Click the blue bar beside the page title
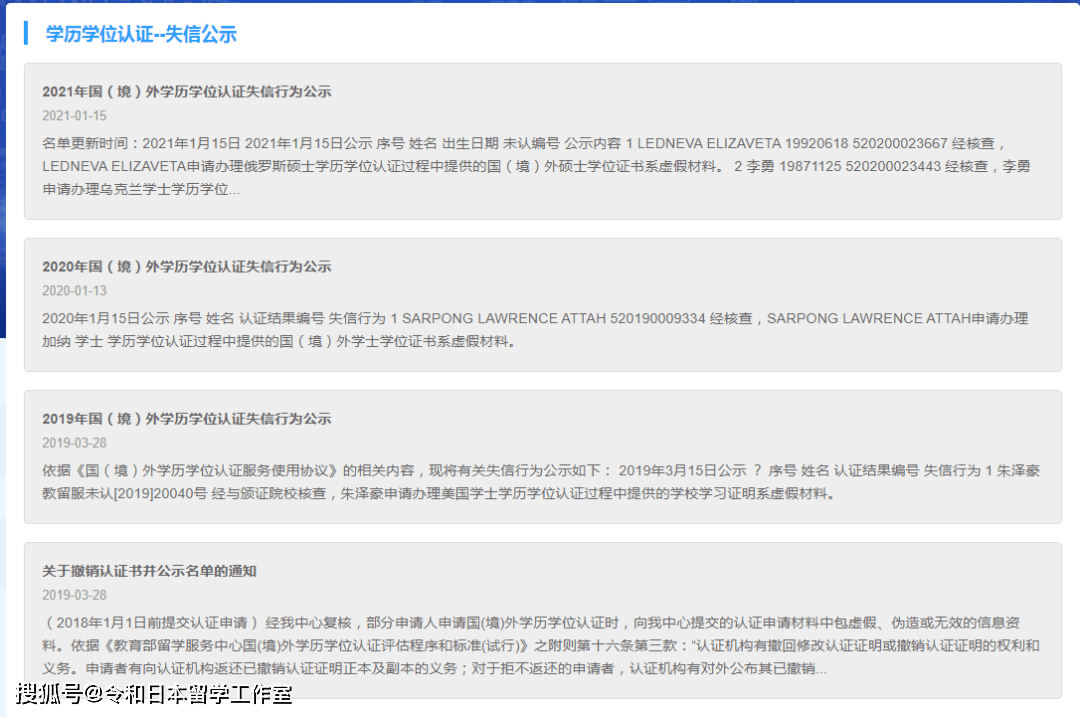The image size is (1080, 717). tap(26, 36)
